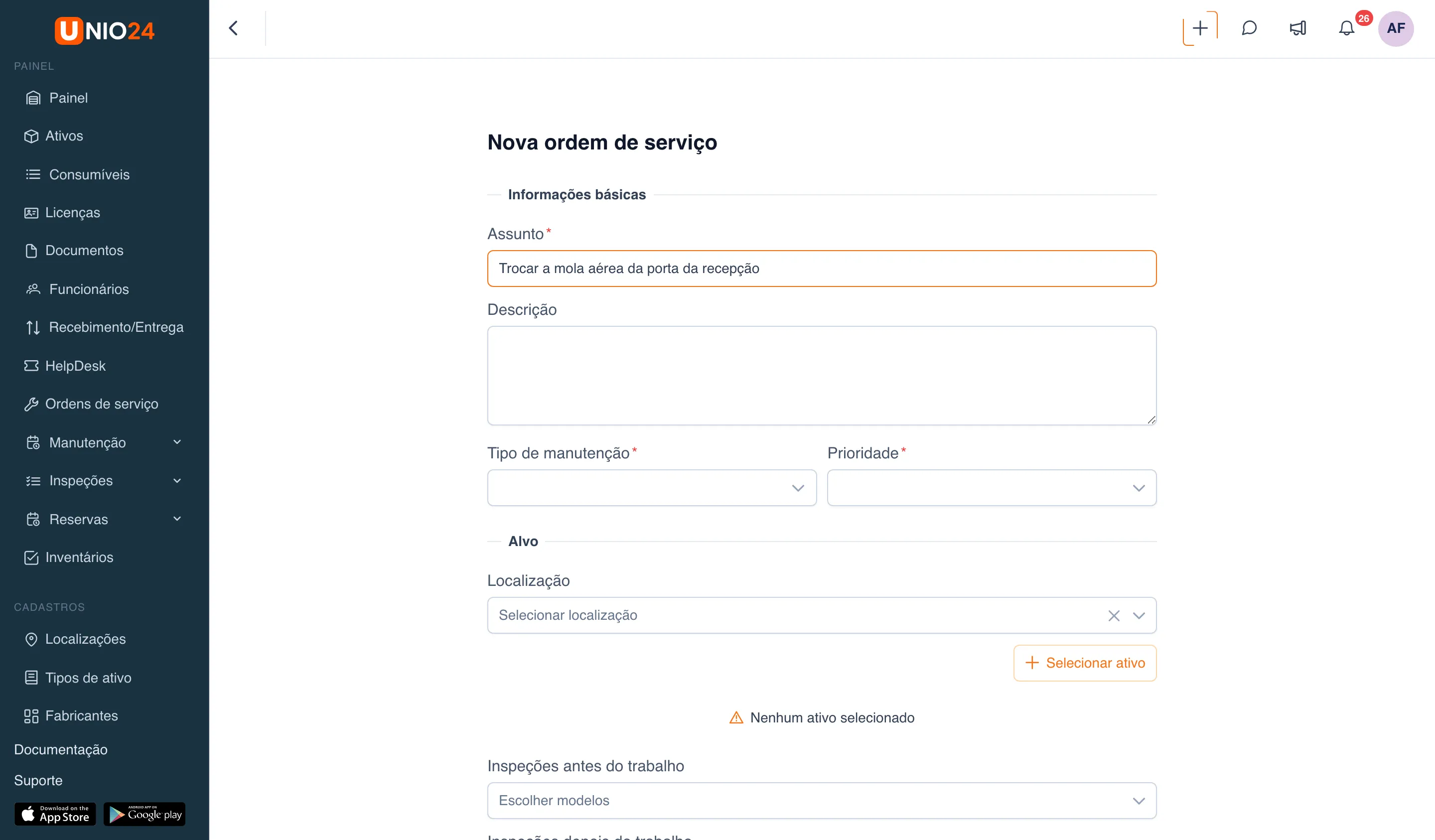Click the plus add-new icon in header

pos(1200,28)
